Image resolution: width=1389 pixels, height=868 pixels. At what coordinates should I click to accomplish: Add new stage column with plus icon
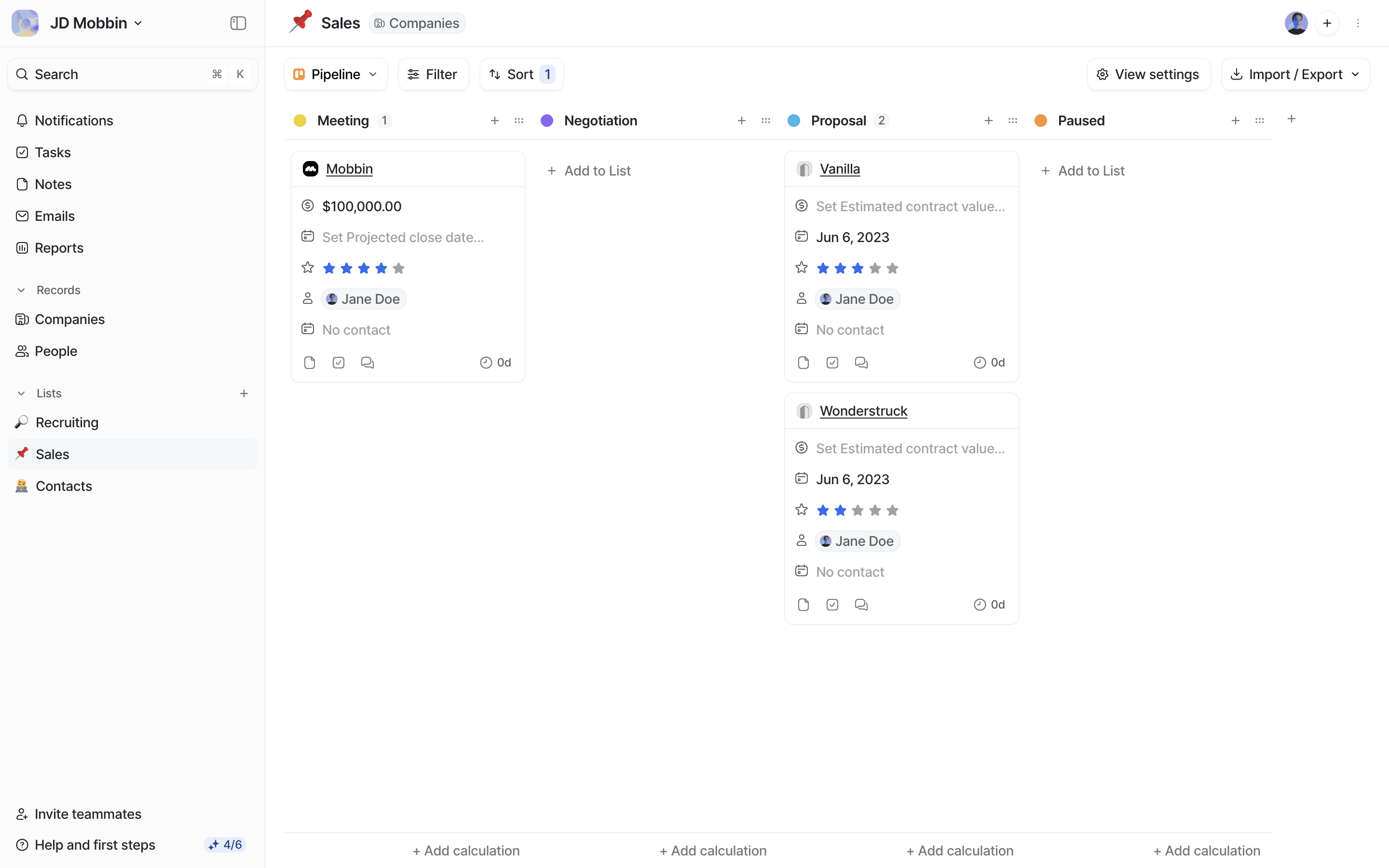pos(1291,119)
